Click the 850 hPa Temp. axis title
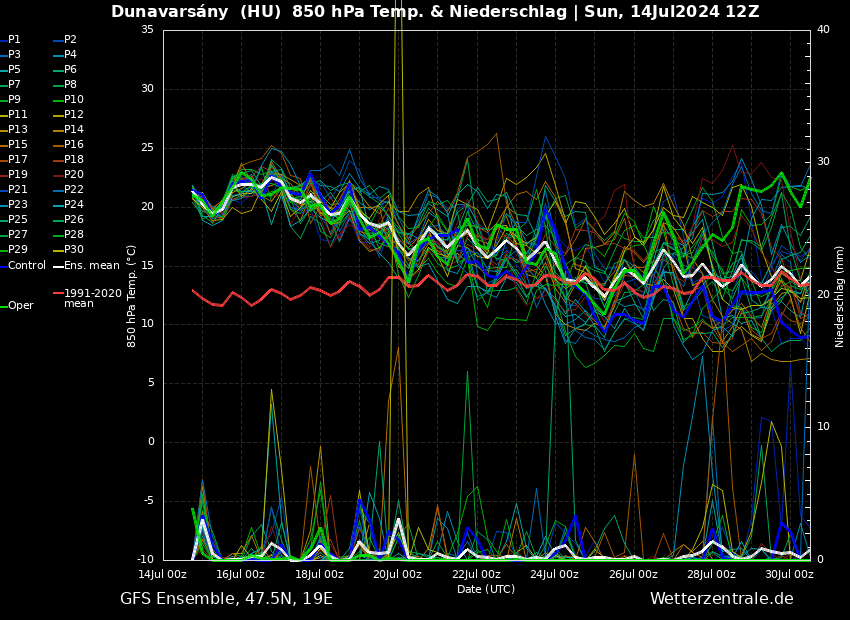The height and width of the screenshot is (620, 850). [x=132, y=296]
